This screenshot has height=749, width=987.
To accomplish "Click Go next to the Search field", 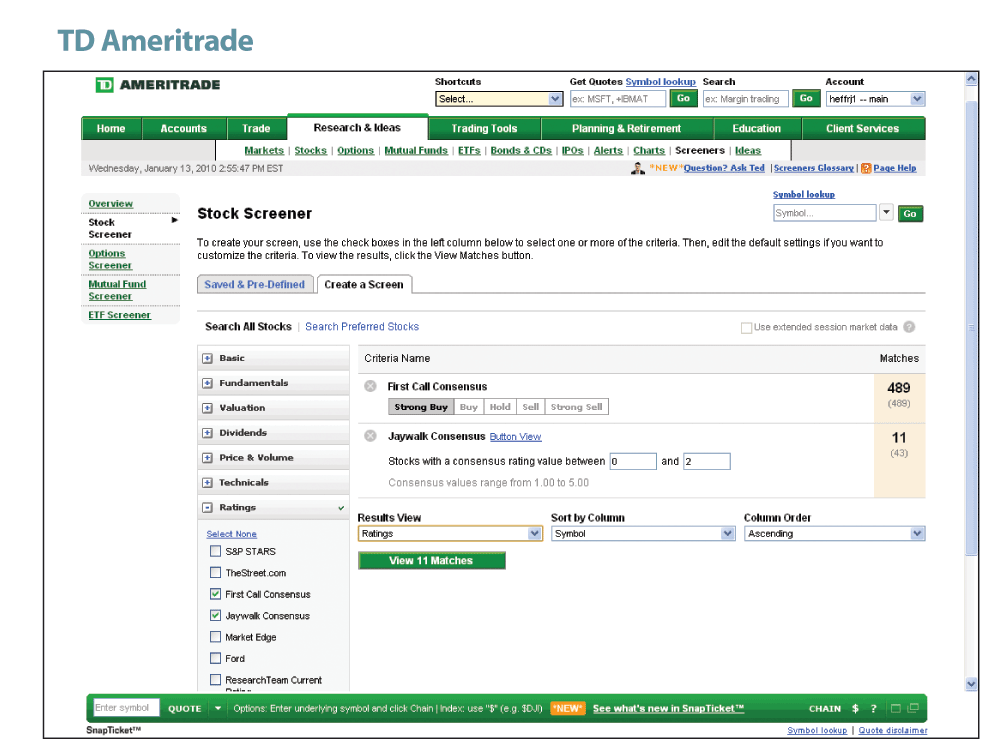I will click(806, 98).
